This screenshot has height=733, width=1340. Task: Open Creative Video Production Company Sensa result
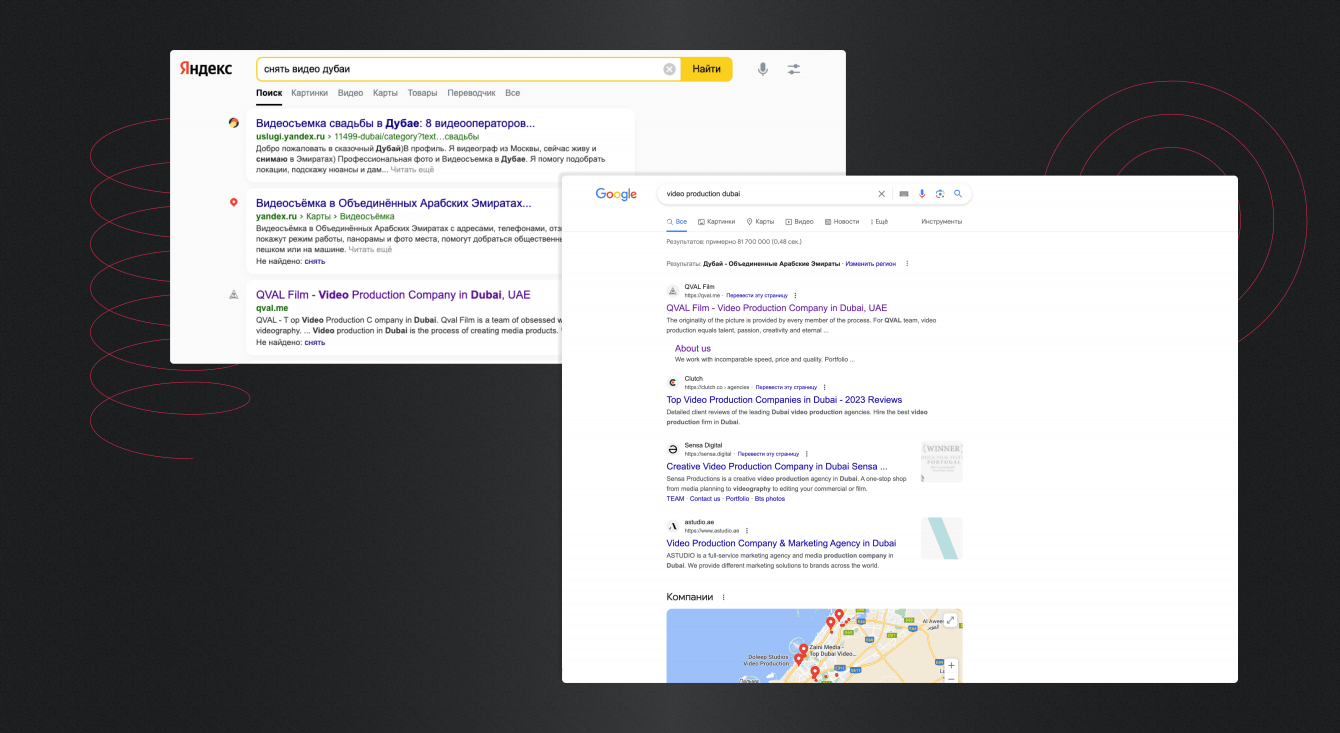tap(778, 466)
